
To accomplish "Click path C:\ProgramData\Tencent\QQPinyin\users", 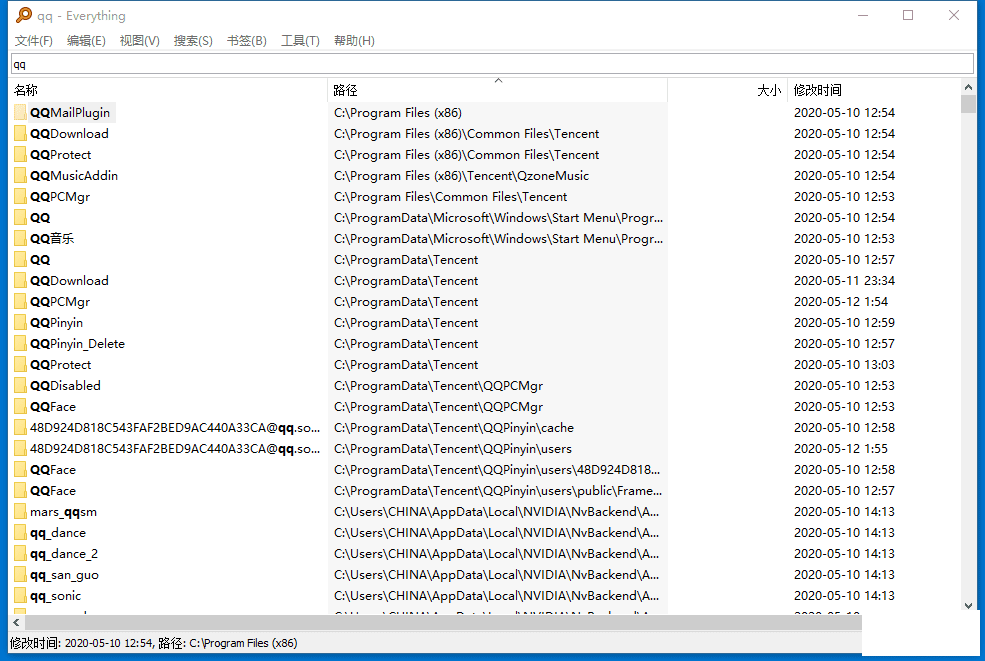I will click(x=452, y=449).
